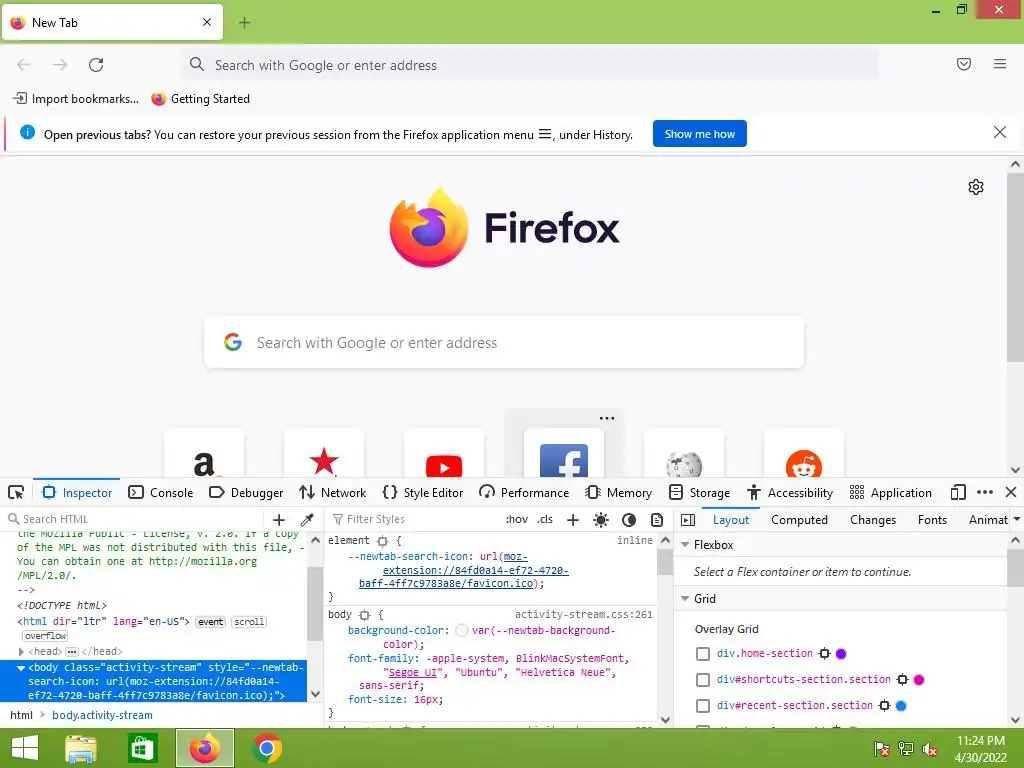Image resolution: width=1024 pixels, height=768 pixels.
Task: Open the Save to Pocket icon
Action: tap(964, 64)
